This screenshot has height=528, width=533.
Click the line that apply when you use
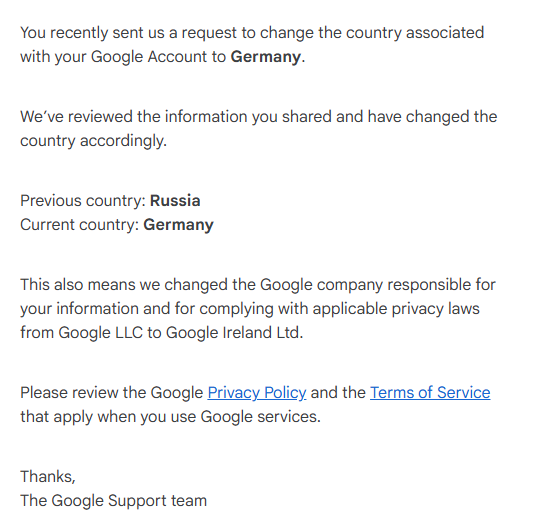170,417
